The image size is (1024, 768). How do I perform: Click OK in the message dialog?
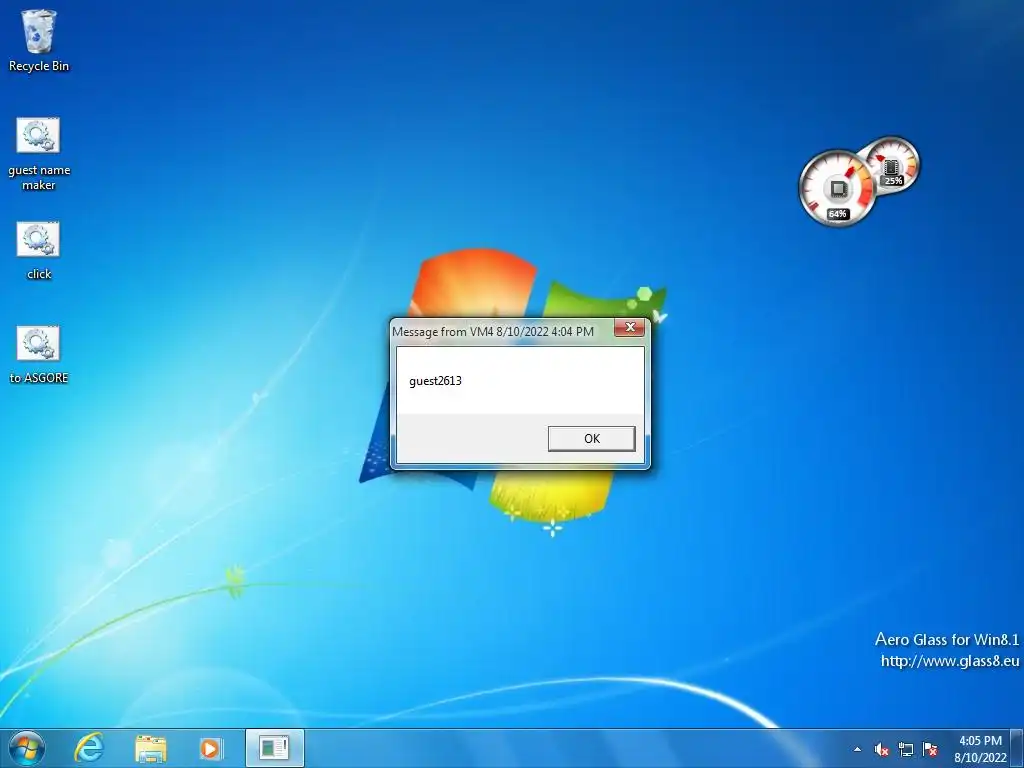click(592, 439)
